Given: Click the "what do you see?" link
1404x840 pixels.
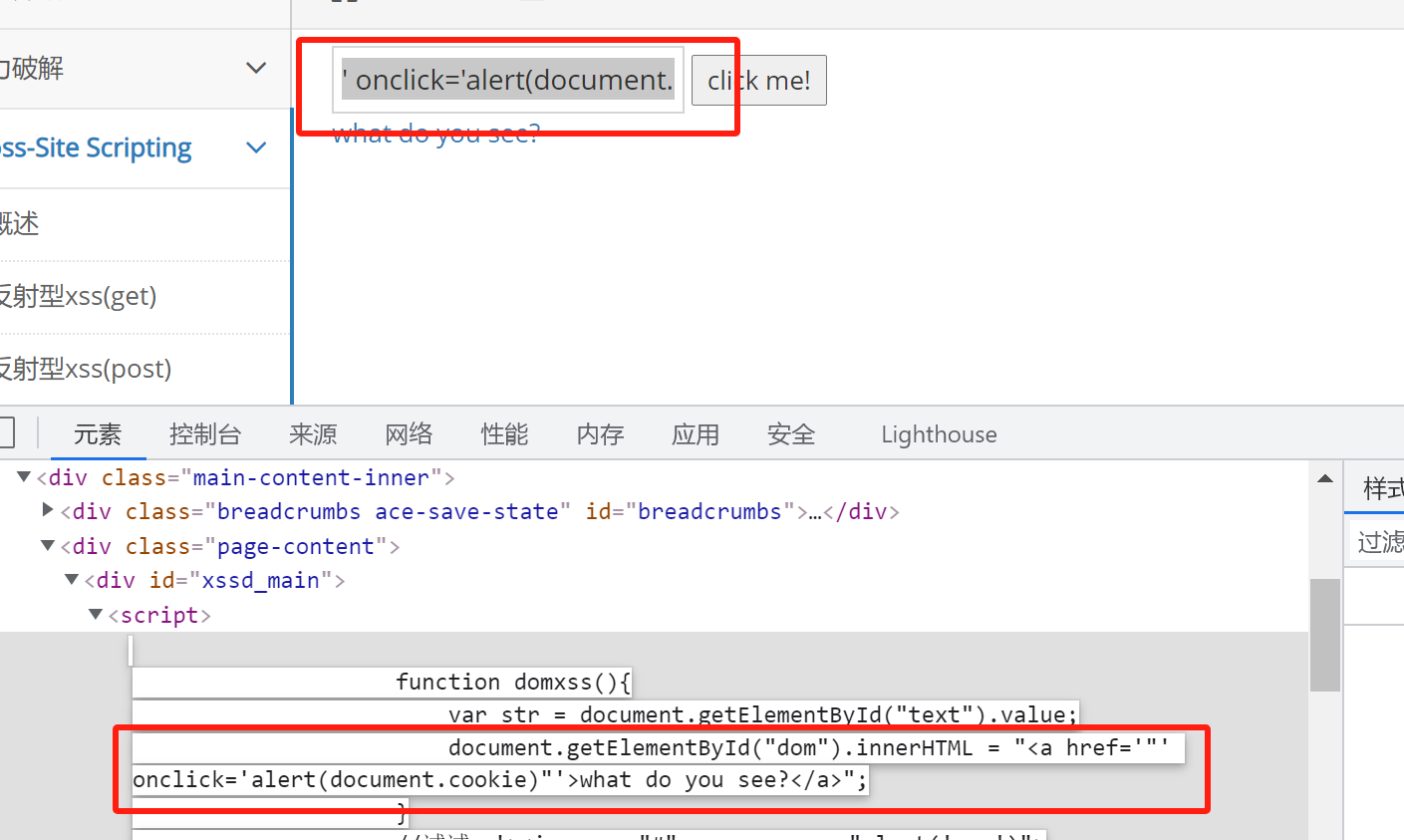Looking at the screenshot, I should tap(435, 136).
